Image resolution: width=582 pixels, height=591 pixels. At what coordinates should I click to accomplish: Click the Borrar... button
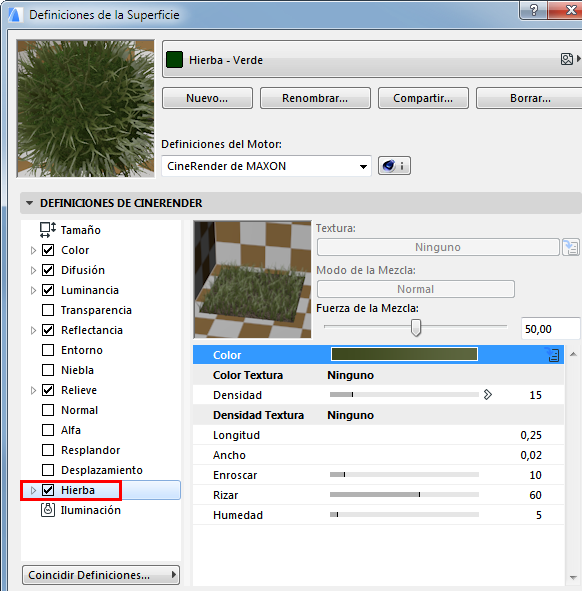click(530, 98)
